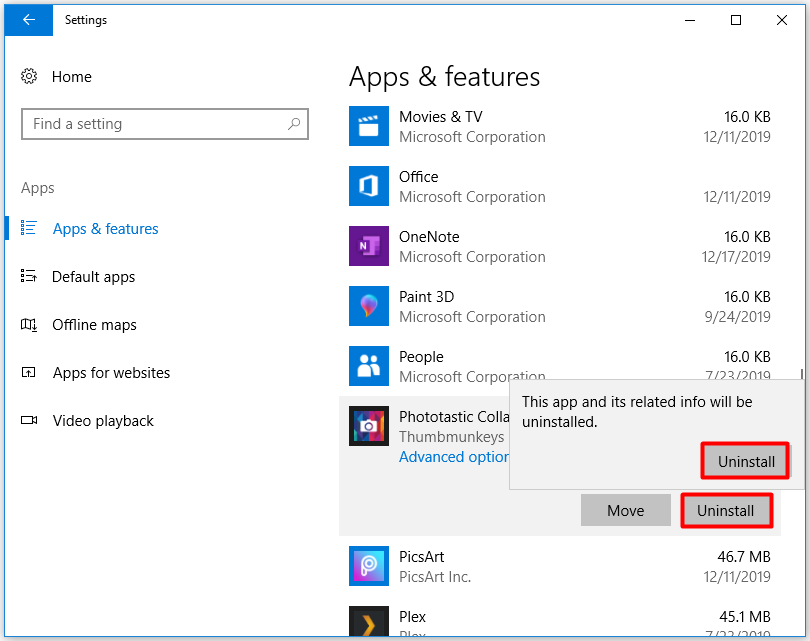Viewport: 810px width, 641px height.
Task: Open Home via the gear icon
Action: pyautogui.click(x=29, y=76)
